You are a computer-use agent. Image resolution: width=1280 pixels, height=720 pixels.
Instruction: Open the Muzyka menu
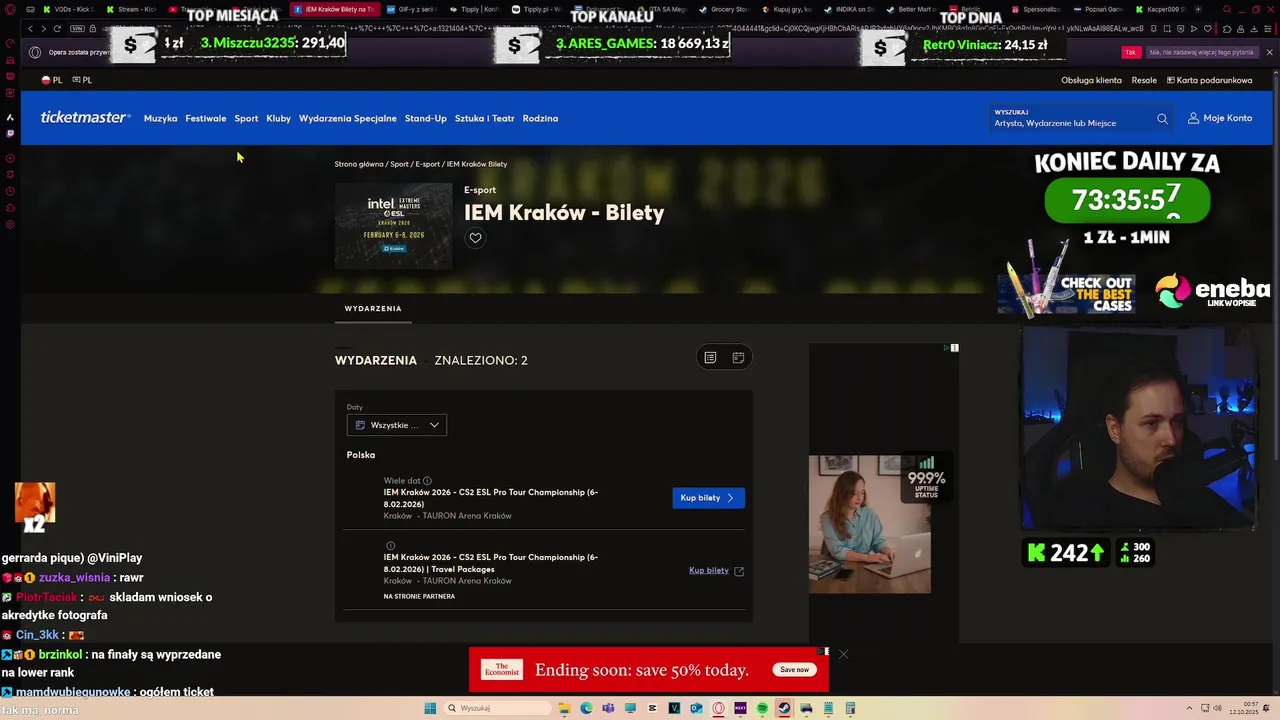(x=160, y=118)
